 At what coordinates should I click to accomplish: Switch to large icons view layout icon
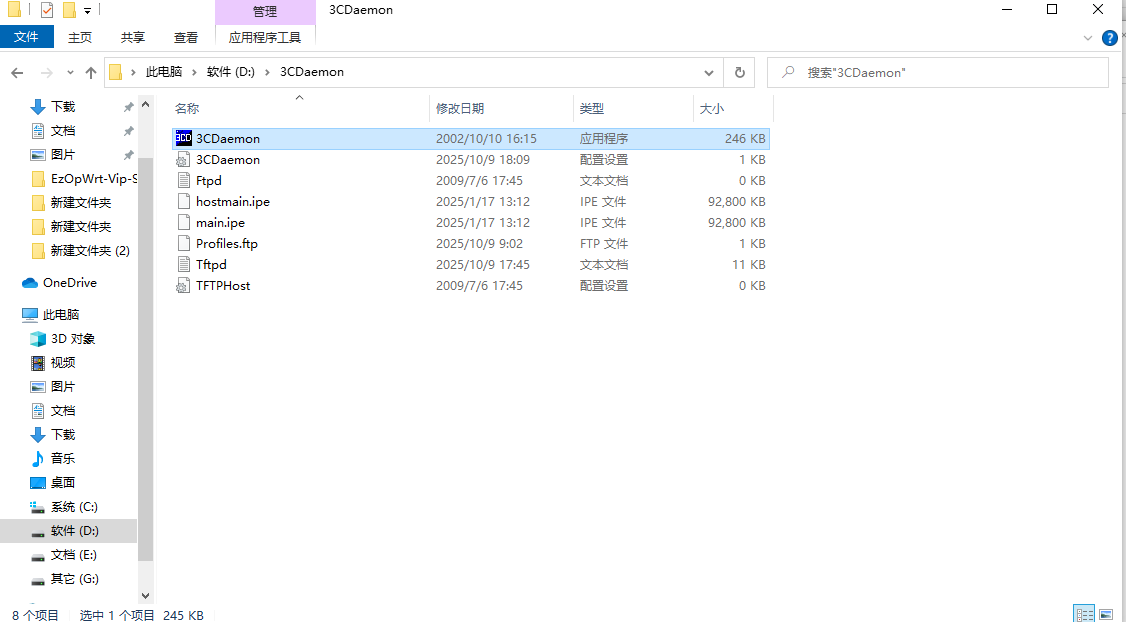coord(1106,614)
